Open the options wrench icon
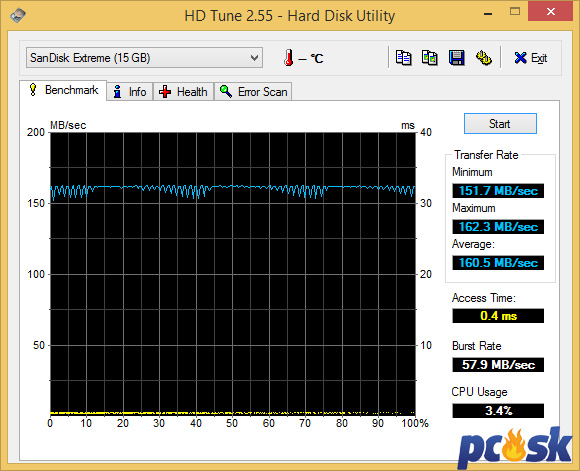This screenshot has width=580, height=471. (483, 58)
